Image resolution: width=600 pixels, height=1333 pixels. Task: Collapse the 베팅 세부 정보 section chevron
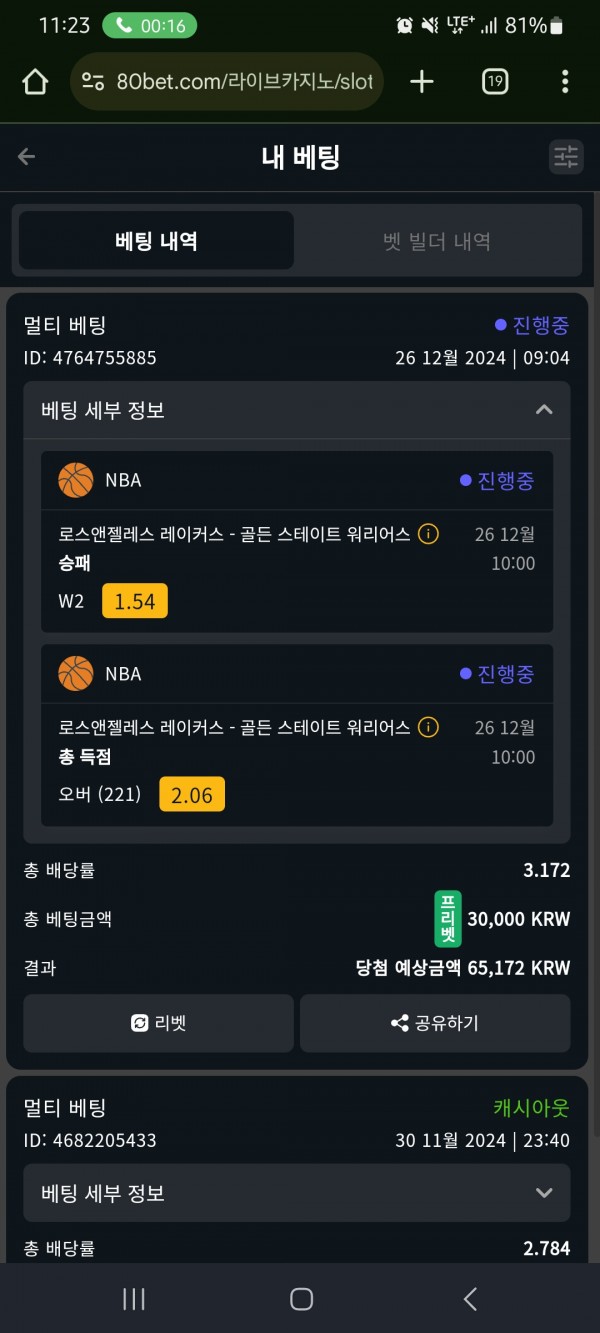point(544,410)
